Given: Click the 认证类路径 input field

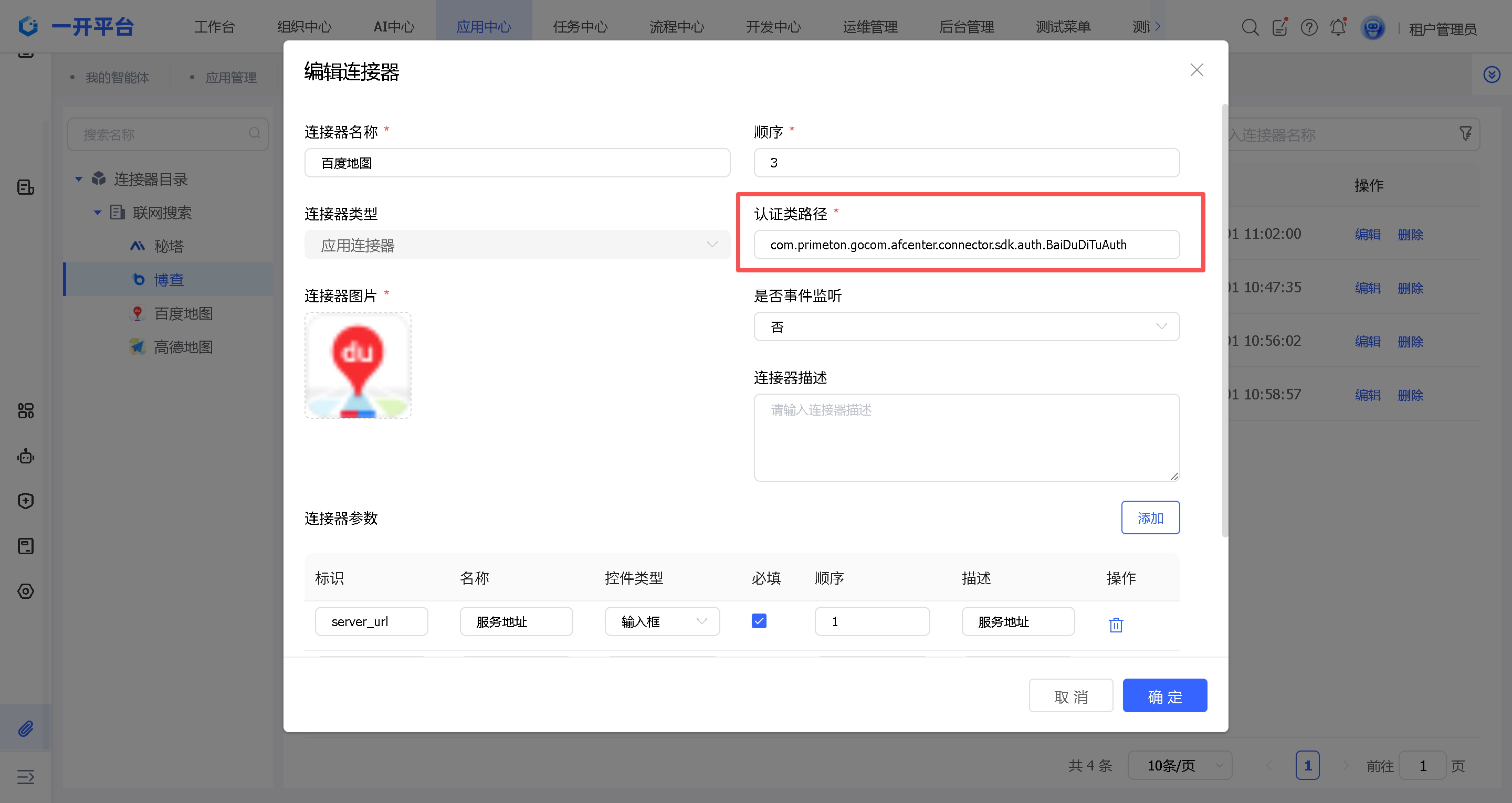Looking at the screenshot, I should pyautogui.click(x=966, y=245).
